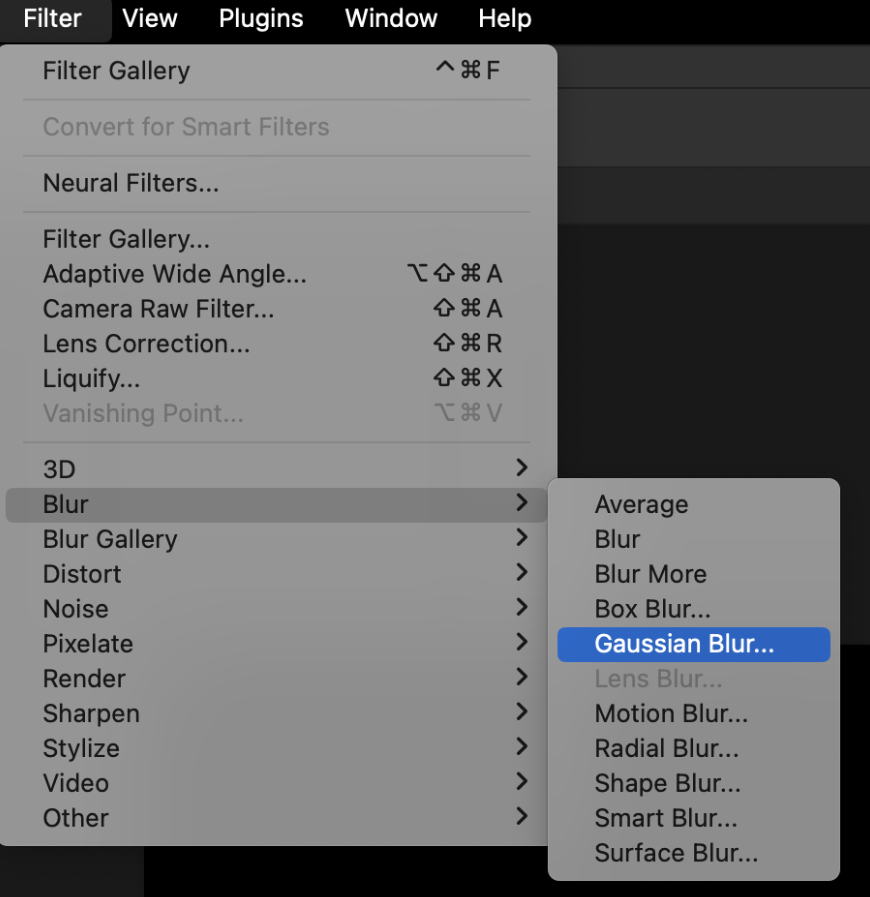This screenshot has width=870, height=897.
Task: Expand the Distort submenu
Action: pos(82,574)
